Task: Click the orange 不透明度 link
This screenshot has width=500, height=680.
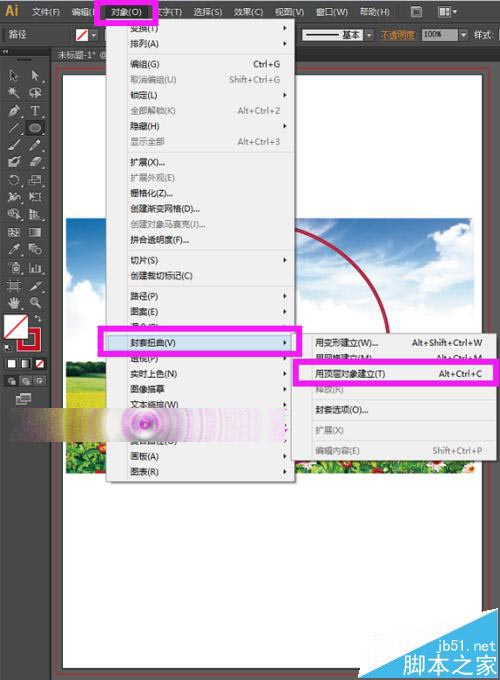Action: (398, 35)
